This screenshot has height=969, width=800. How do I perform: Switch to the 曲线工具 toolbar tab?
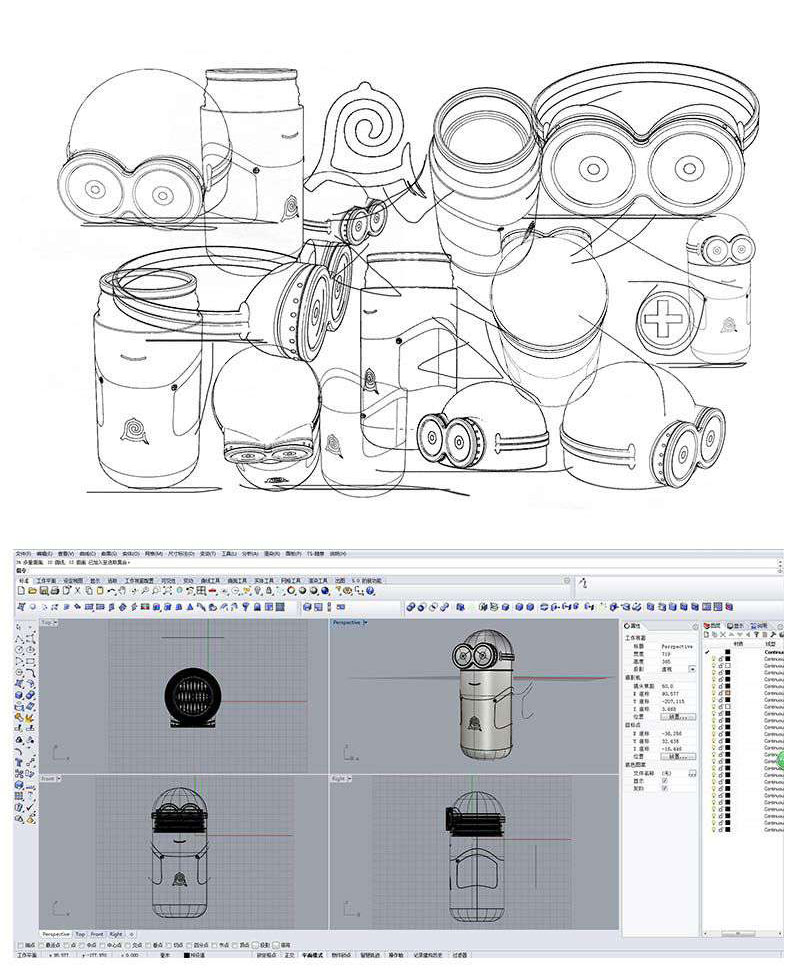click(210, 581)
